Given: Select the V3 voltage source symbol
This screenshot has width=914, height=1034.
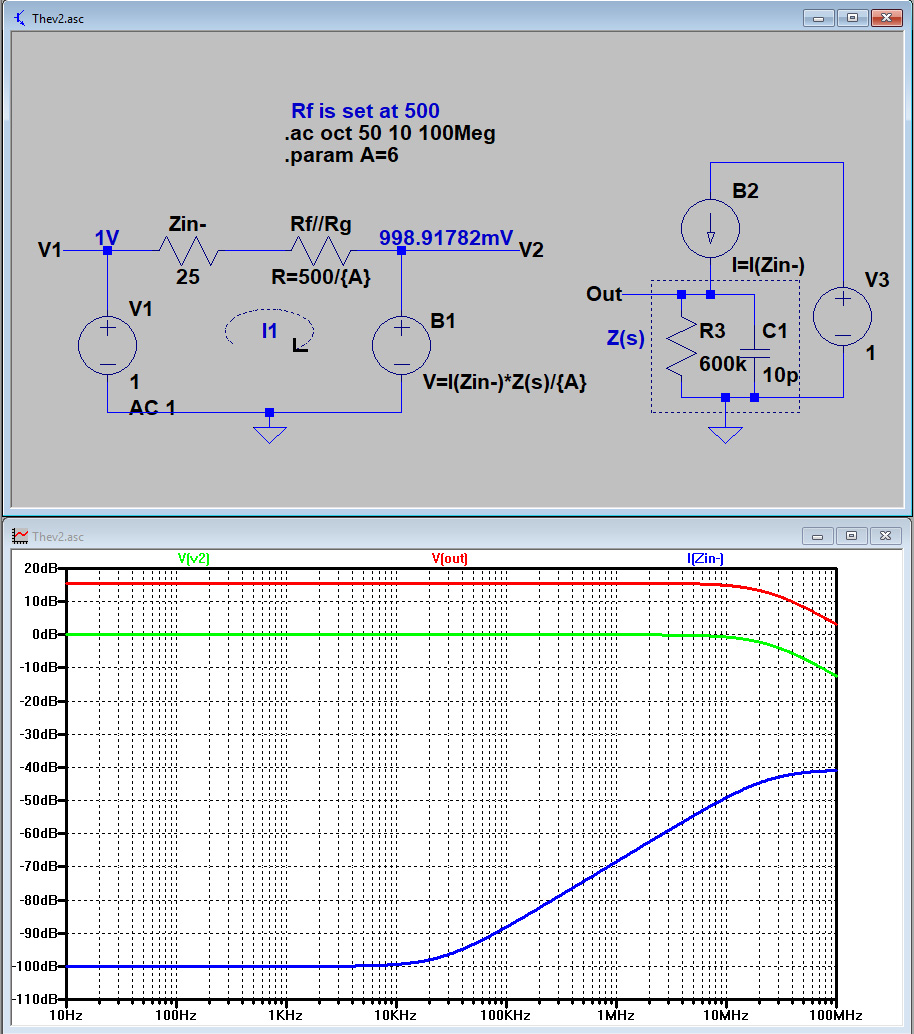Looking at the screenshot, I should coord(843,317).
